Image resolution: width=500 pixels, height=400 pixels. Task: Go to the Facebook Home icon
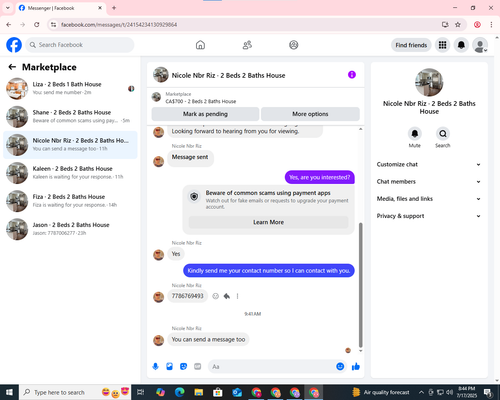200,45
